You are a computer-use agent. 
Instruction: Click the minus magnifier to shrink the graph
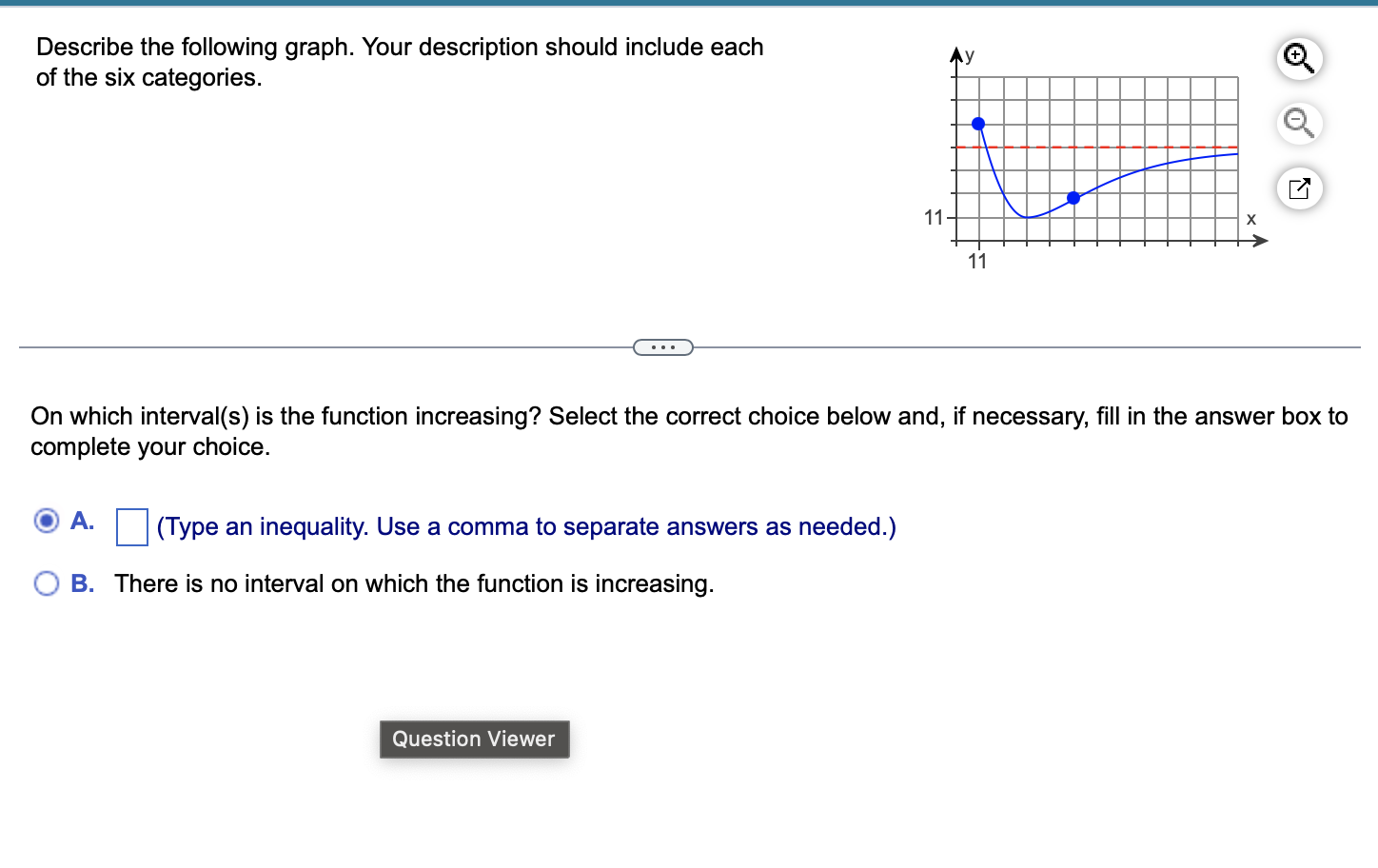tap(1299, 125)
